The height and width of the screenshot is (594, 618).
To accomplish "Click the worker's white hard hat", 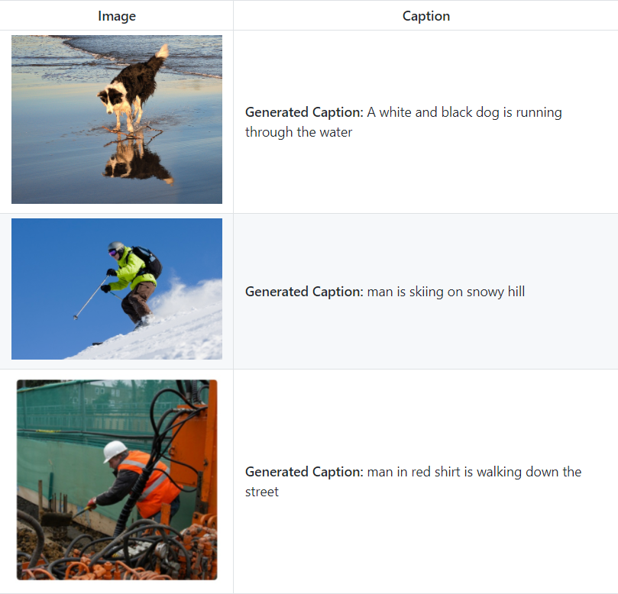I will (x=115, y=451).
